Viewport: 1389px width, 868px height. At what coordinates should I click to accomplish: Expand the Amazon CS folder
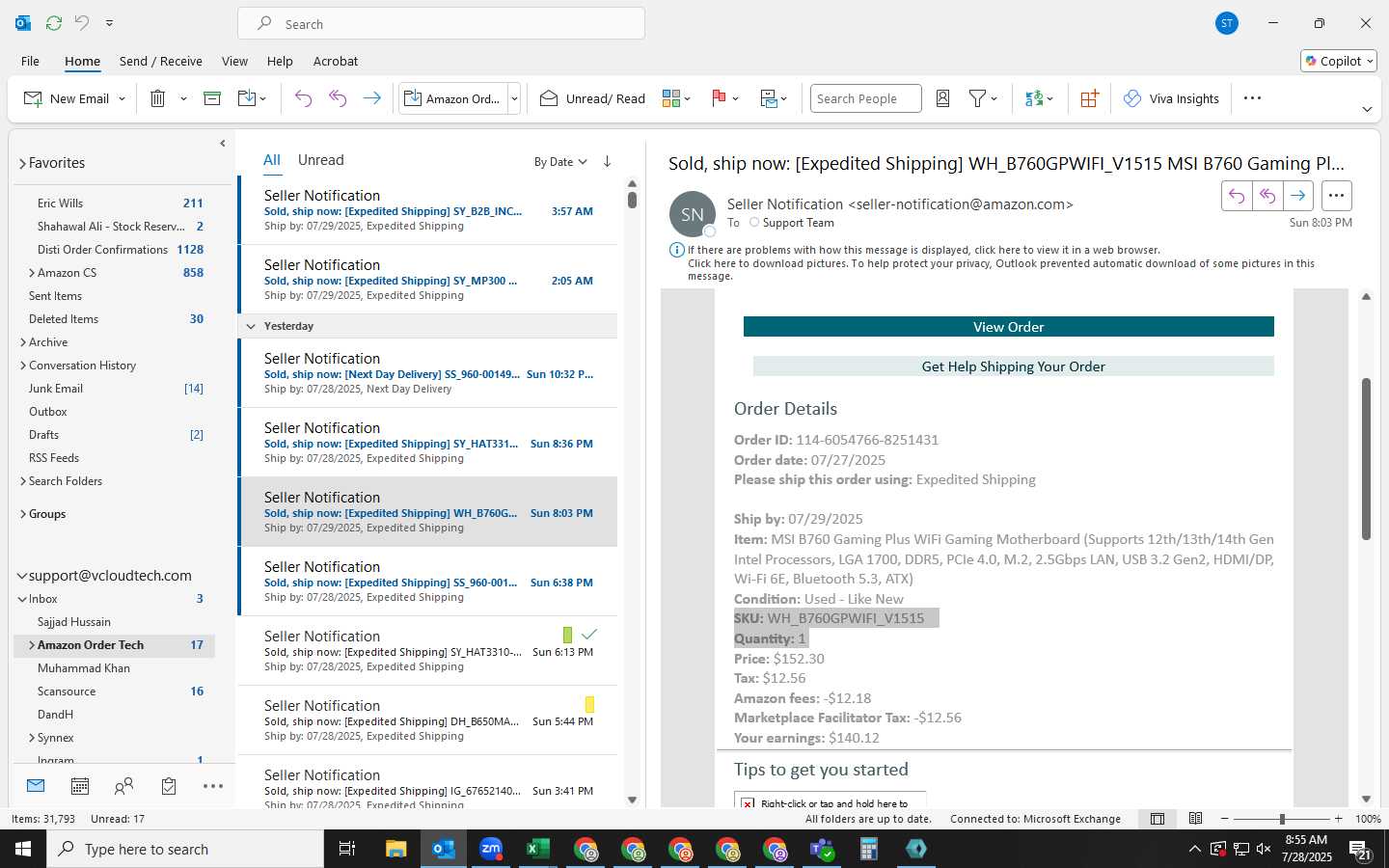click(32, 273)
